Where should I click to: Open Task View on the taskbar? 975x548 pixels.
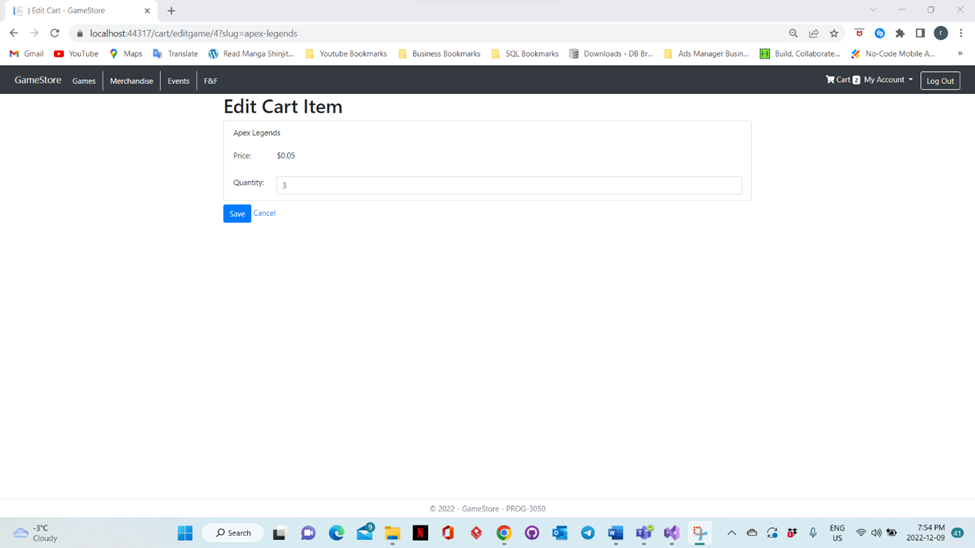[279, 533]
